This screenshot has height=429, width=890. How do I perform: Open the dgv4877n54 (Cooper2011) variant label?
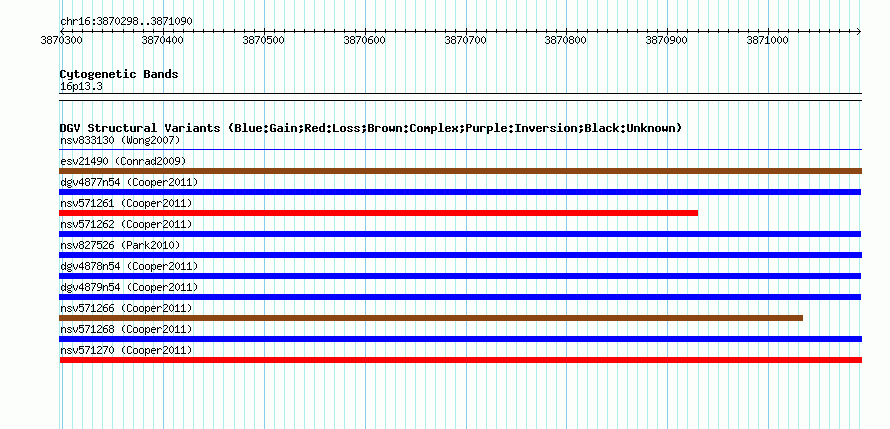(129, 182)
